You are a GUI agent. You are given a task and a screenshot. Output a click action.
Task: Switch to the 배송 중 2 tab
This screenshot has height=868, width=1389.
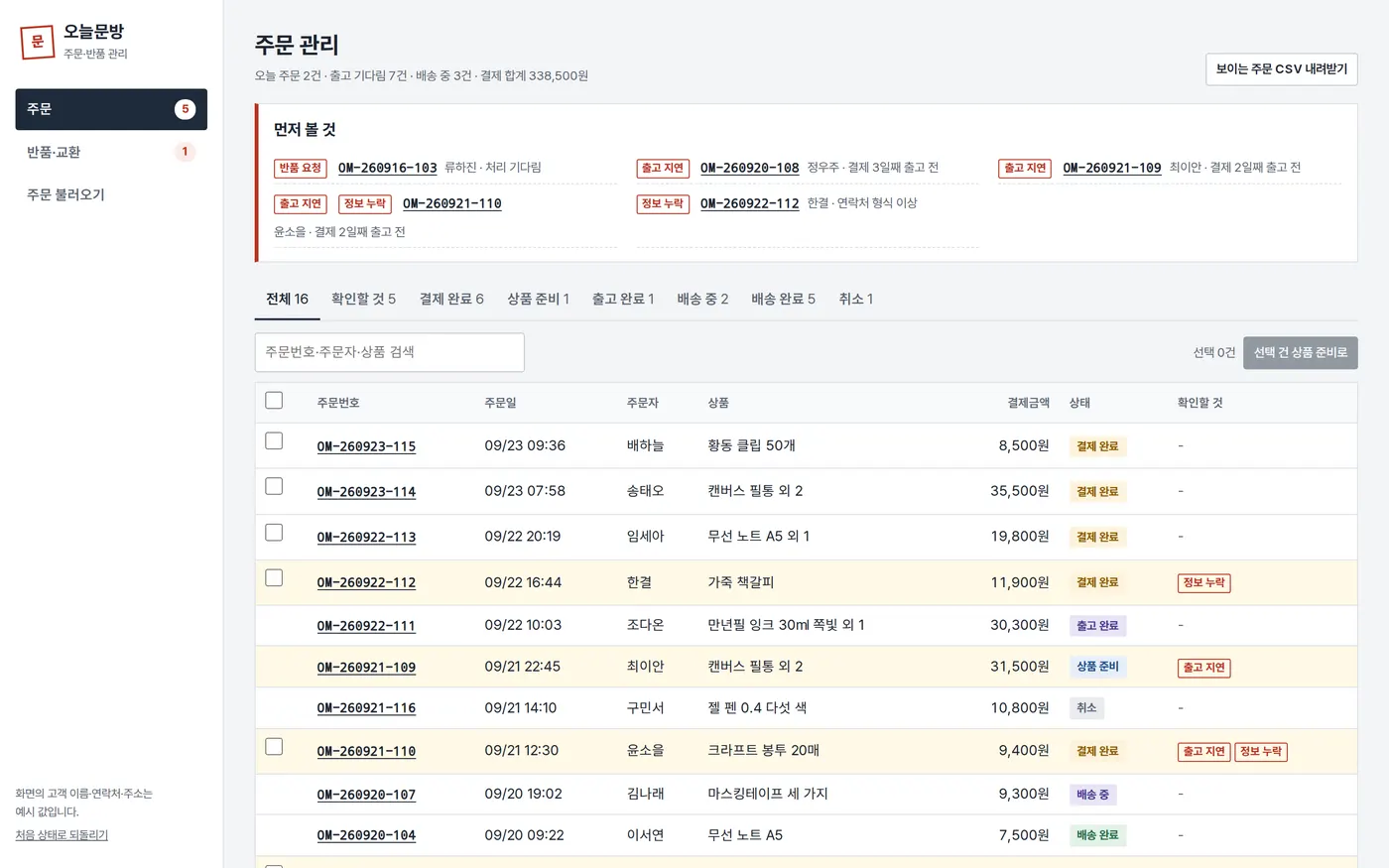click(702, 299)
